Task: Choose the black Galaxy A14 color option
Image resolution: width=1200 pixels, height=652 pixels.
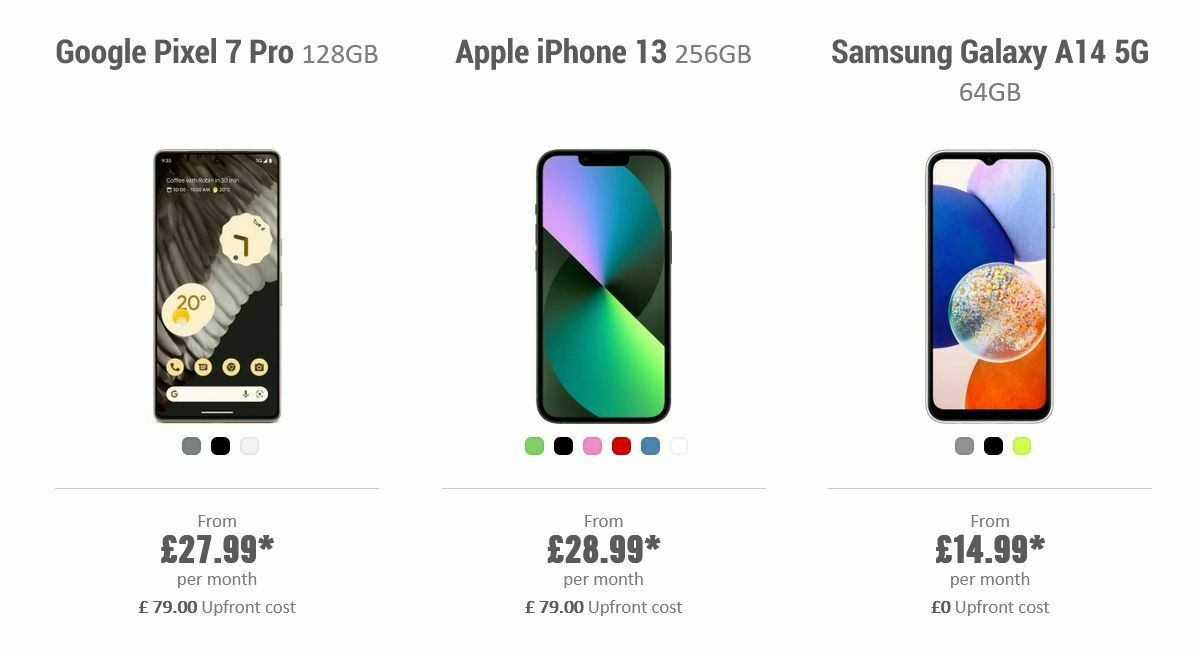Action: point(991,446)
